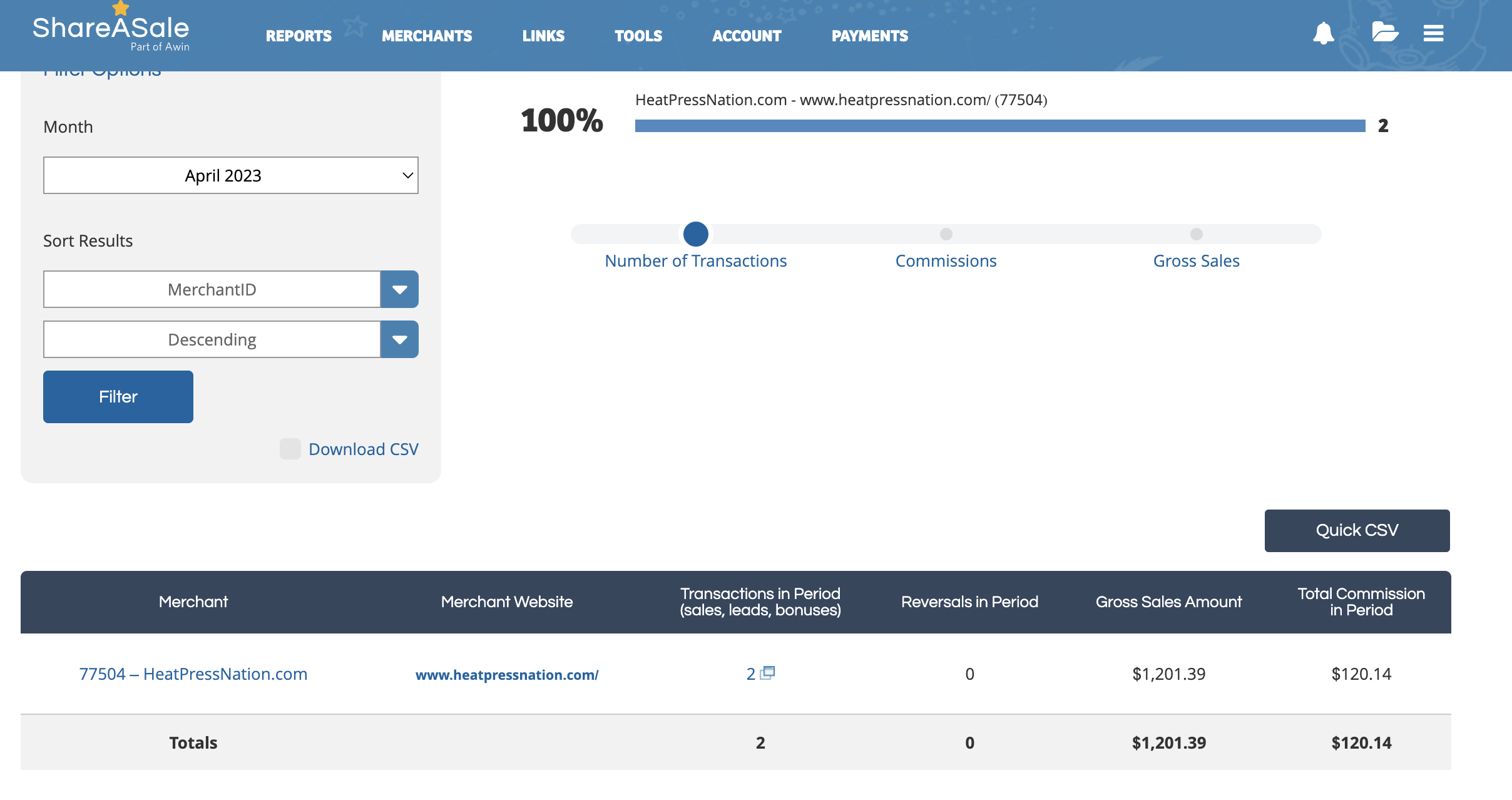Click the Descending sort order field
The height and width of the screenshot is (800, 1512).
tap(212, 339)
